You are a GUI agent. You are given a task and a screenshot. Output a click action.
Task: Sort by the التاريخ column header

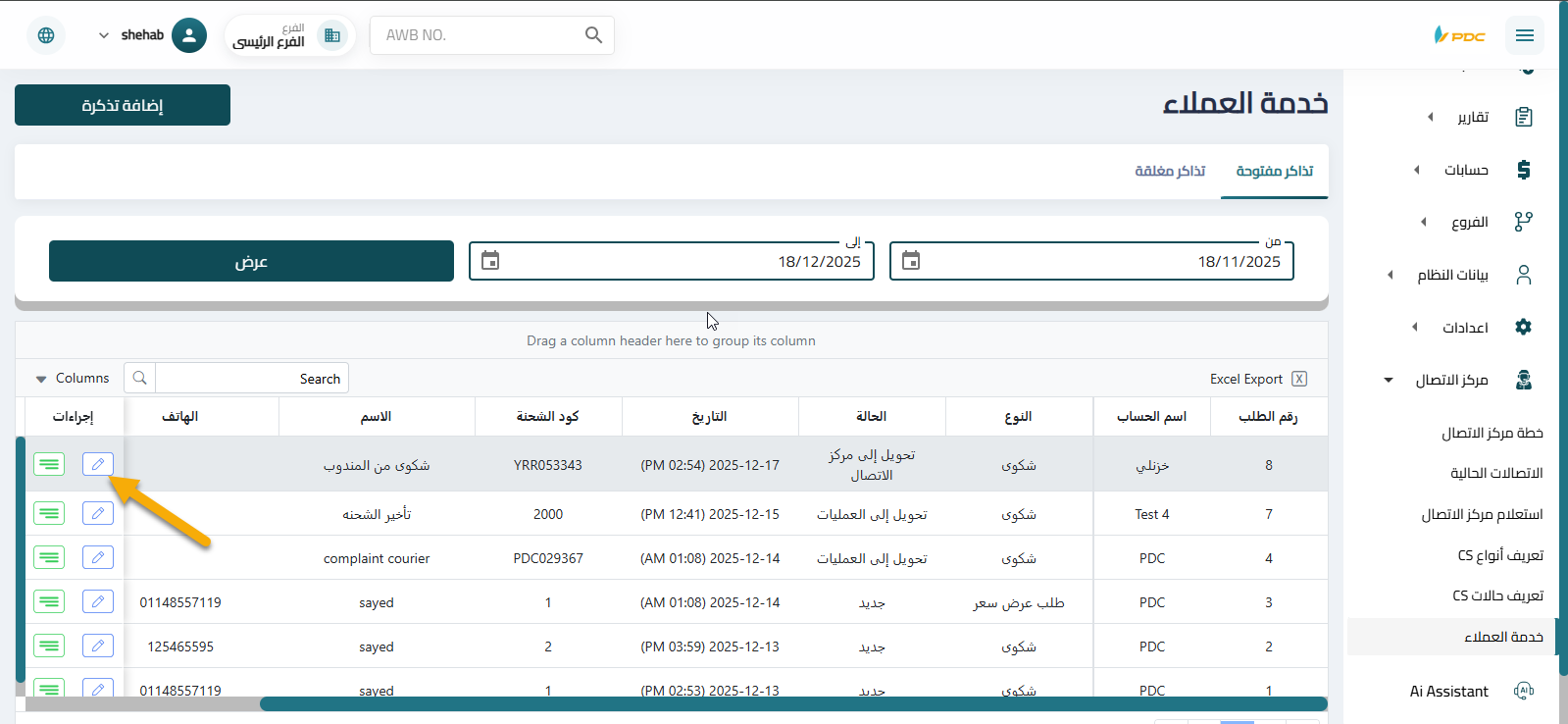coord(710,417)
